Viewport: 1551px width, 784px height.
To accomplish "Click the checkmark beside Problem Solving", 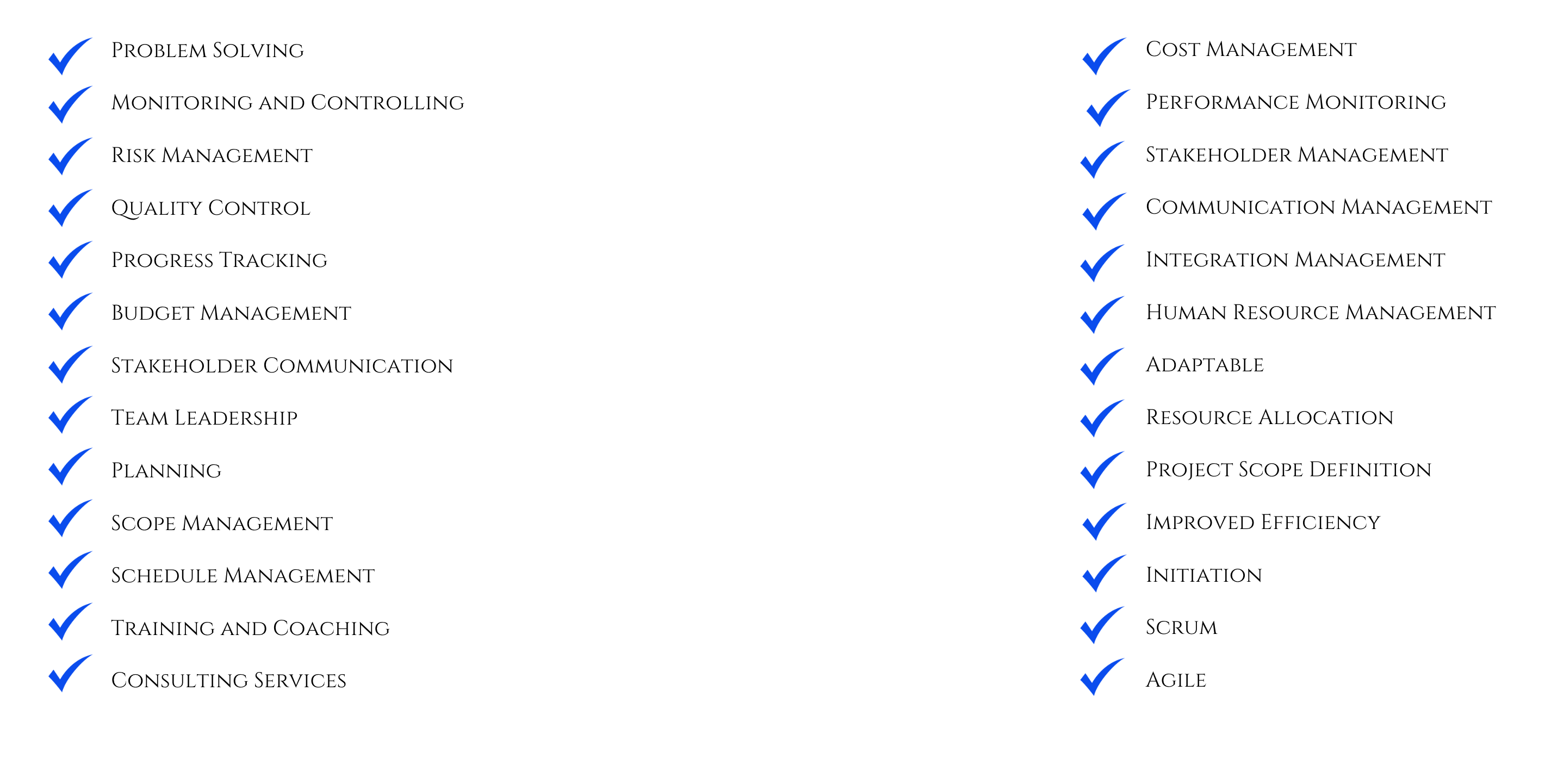I will [x=69, y=56].
